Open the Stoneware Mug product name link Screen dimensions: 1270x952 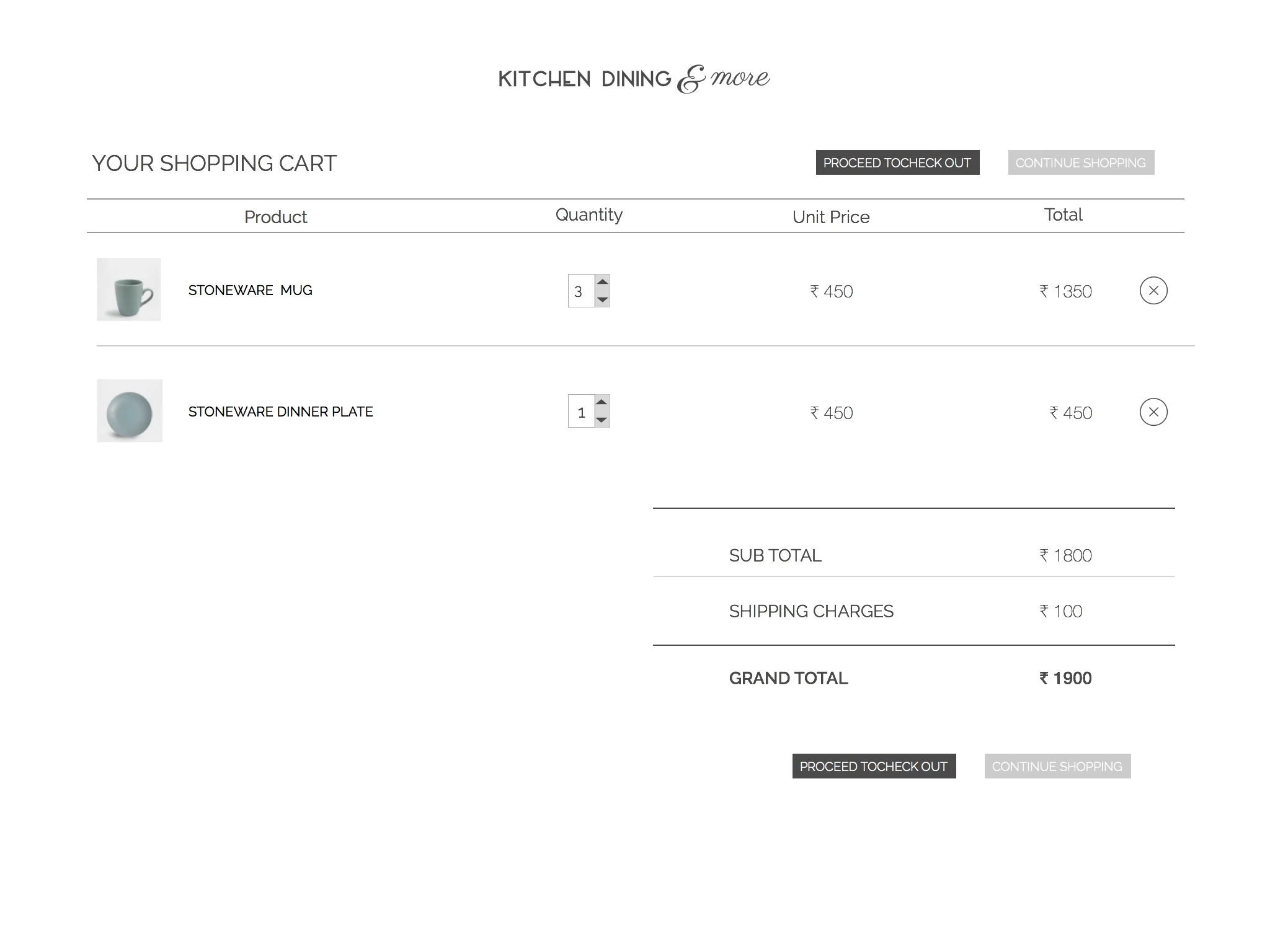point(250,290)
